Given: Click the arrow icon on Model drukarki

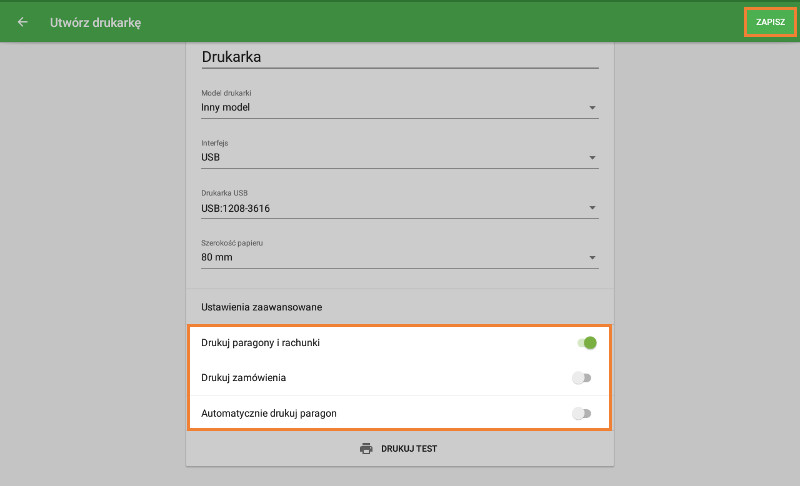Looking at the screenshot, I should click(x=592, y=107).
